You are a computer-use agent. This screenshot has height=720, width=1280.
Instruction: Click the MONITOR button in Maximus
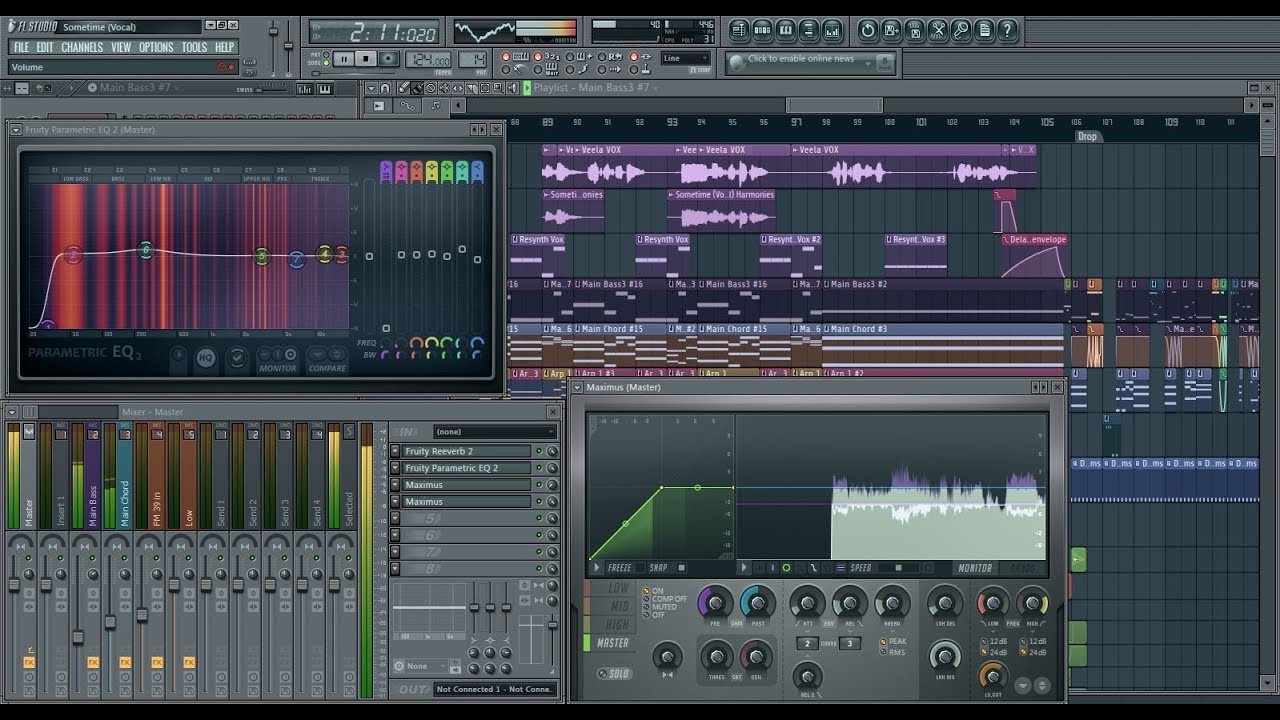coord(975,568)
